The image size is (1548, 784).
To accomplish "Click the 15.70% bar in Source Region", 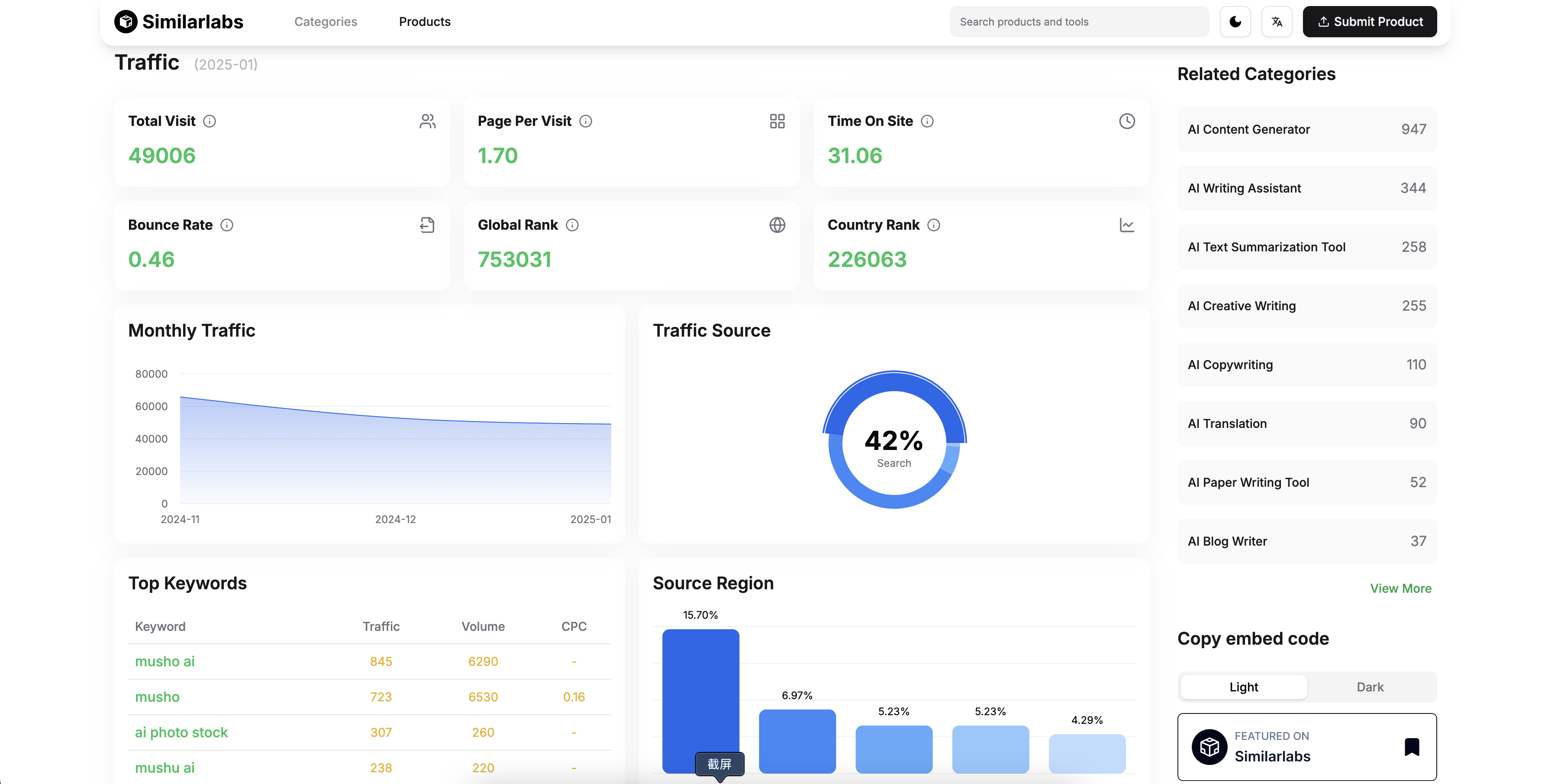I will coord(701,701).
